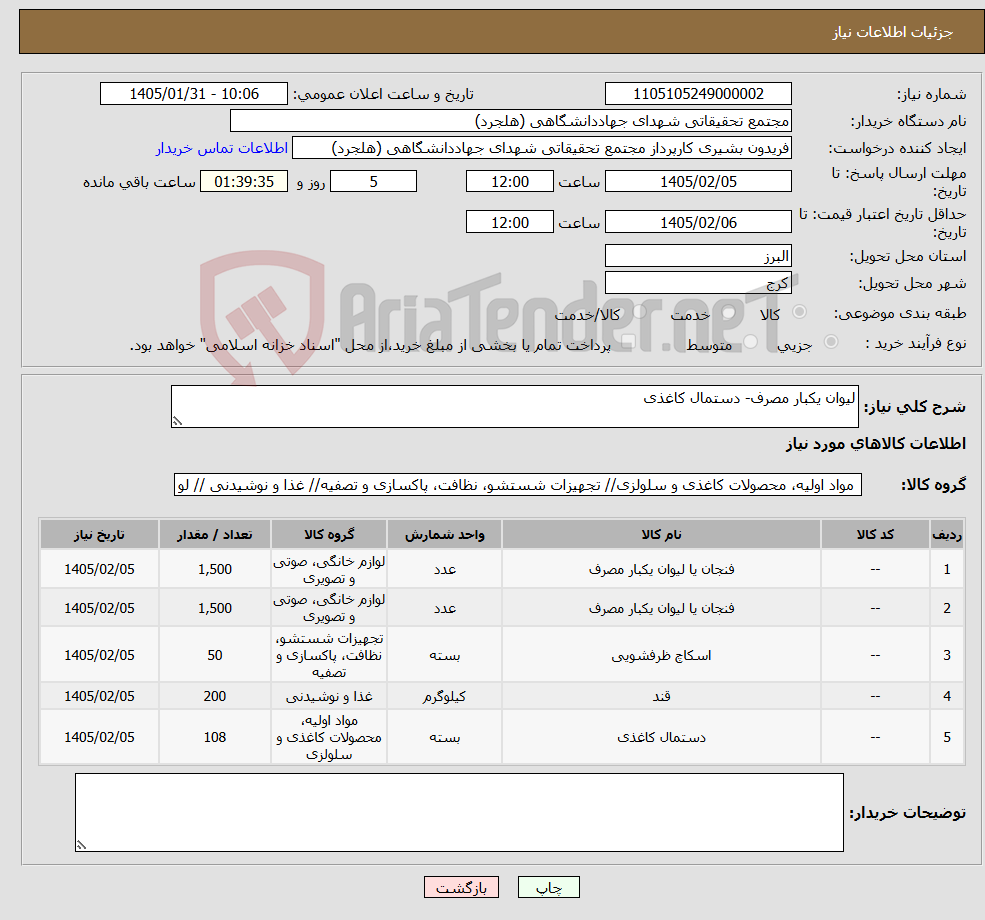The height and width of the screenshot is (920, 985).
Task: Click the remaining days field showing 5
Action: (x=373, y=181)
